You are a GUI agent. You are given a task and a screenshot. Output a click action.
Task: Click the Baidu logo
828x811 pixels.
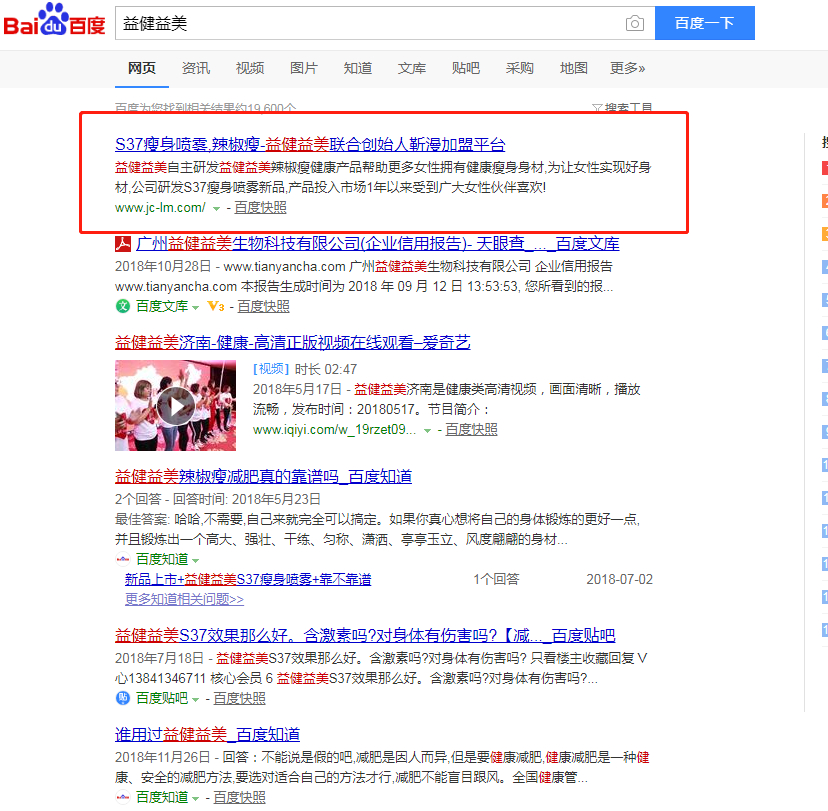(x=54, y=20)
